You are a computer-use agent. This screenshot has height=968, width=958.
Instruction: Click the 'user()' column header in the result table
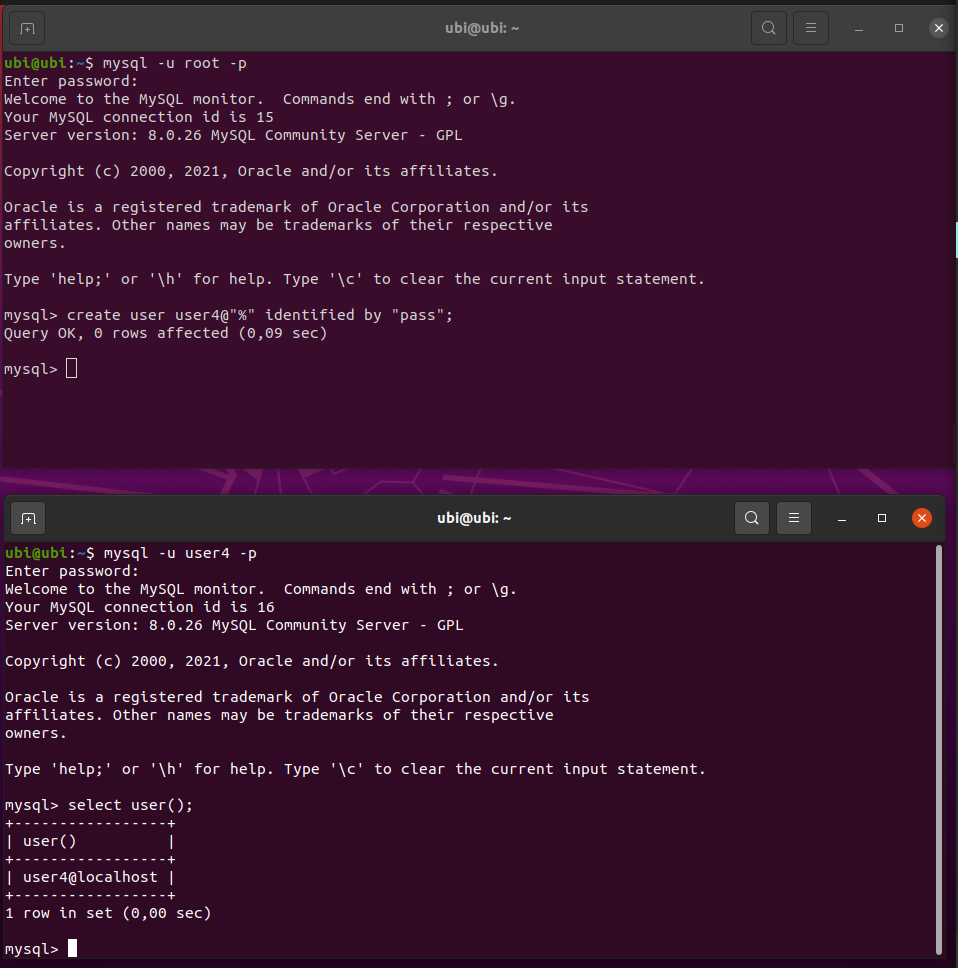click(x=49, y=841)
